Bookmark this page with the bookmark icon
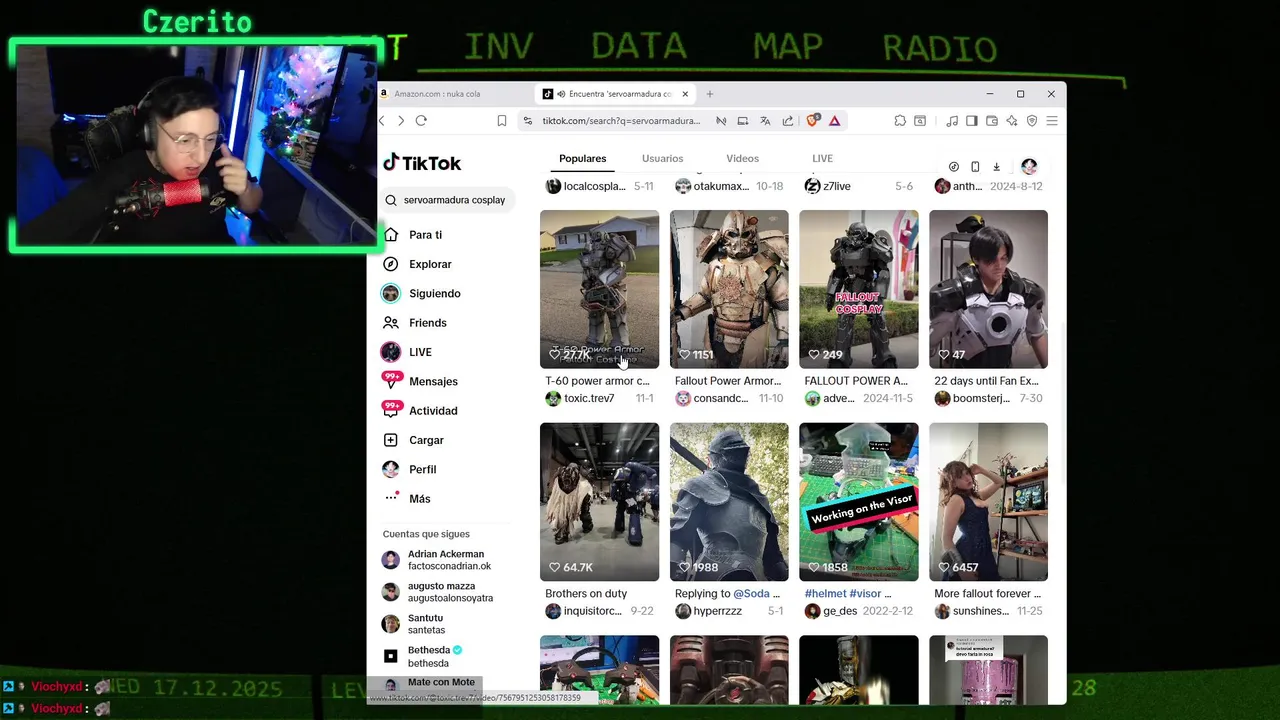This screenshot has width=1280, height=720. pos(502,121)
